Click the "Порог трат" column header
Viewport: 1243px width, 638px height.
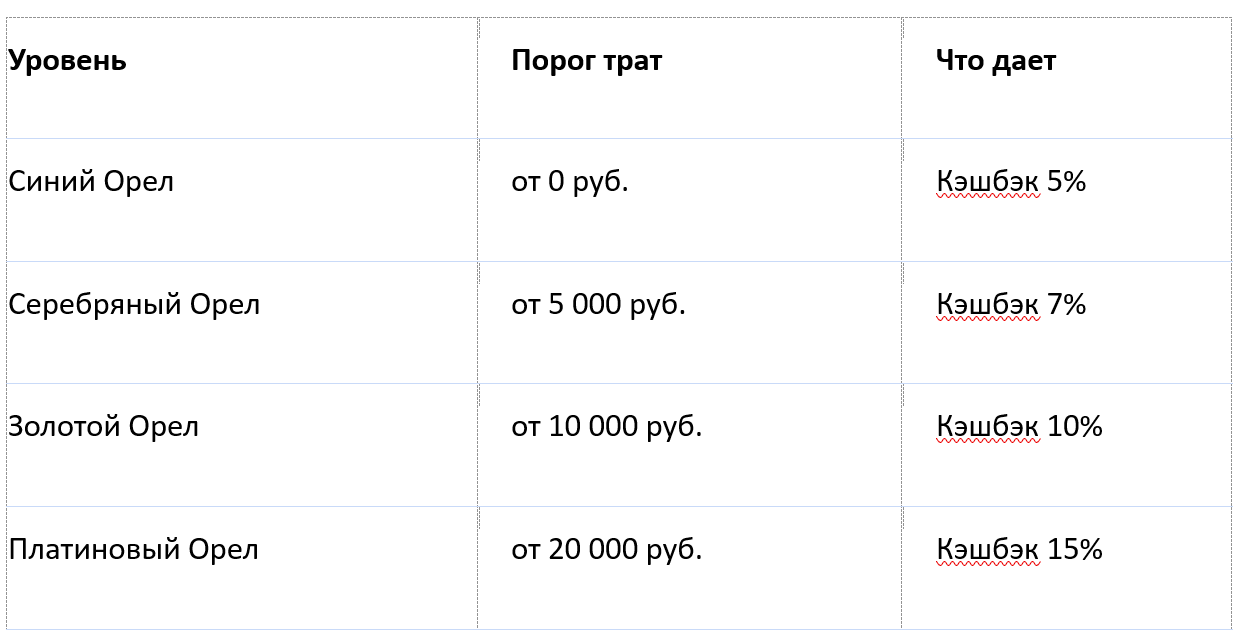coord(586,61)
